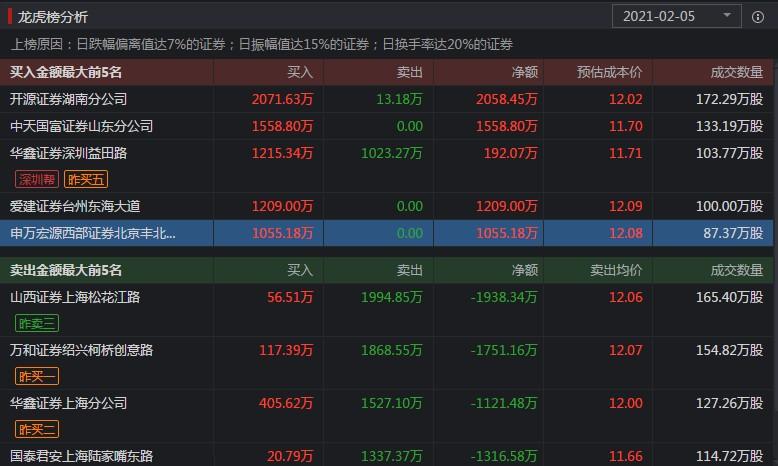Click the 154.82万股 volume
This screenshot has height=466, width=778.
(x=729, y=350)
